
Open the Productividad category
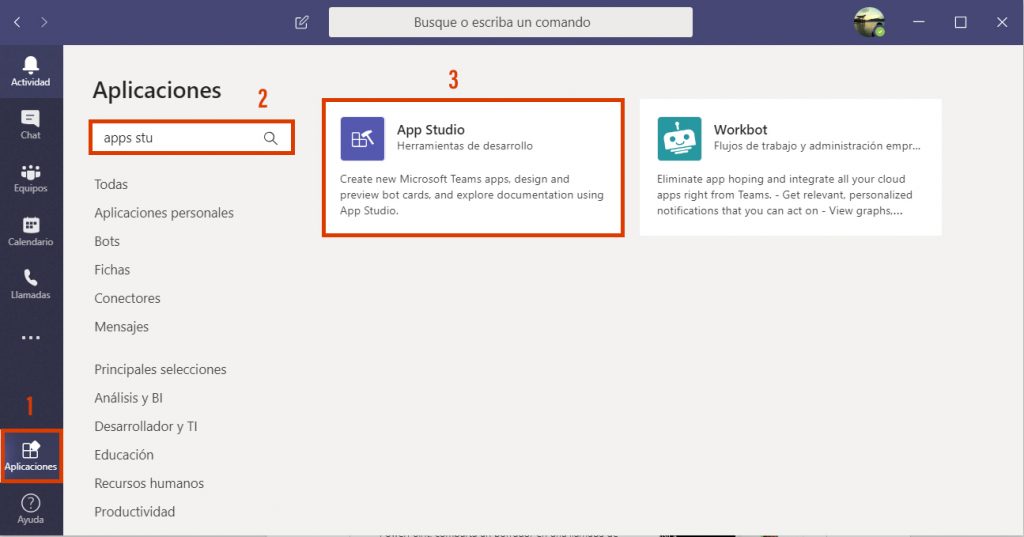135,512
